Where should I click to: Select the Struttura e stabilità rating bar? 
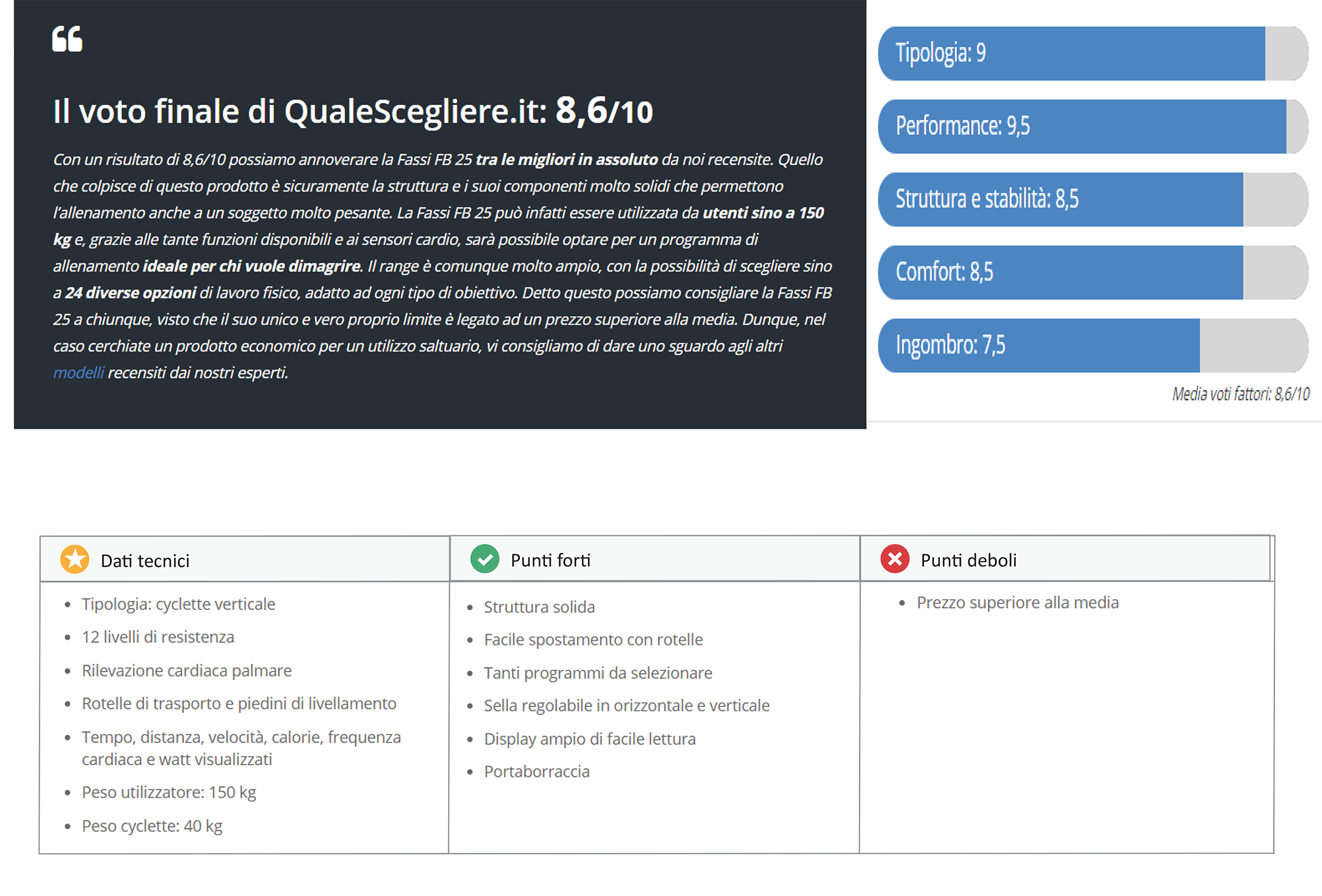pos(1092,199)
